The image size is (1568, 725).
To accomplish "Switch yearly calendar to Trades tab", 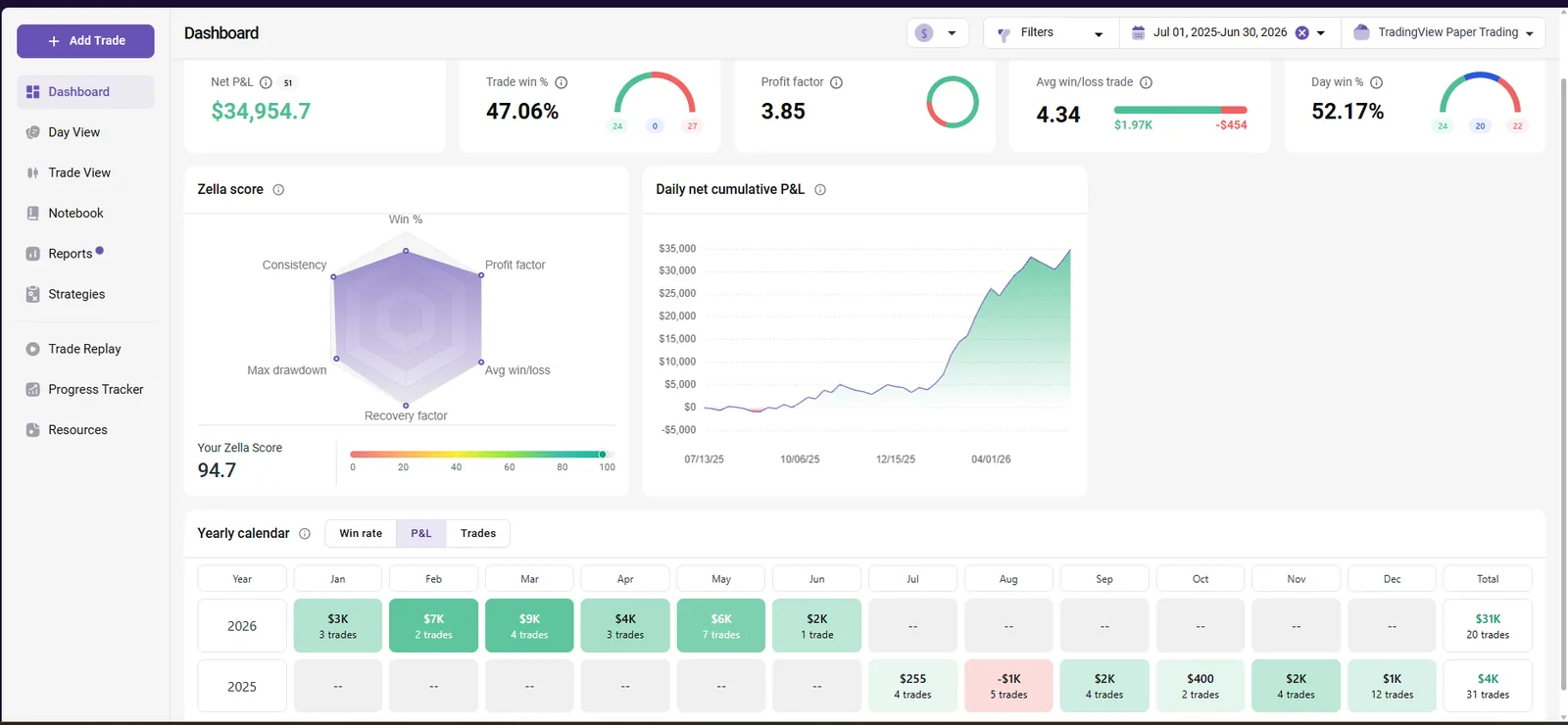I will click(478, 534).
